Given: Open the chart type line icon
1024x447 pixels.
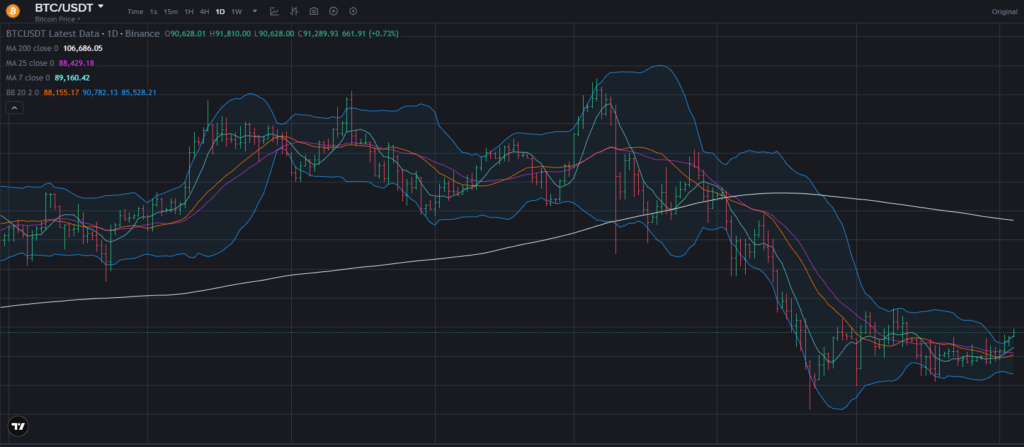Looking at the screenshot, I should coord(274,11).
